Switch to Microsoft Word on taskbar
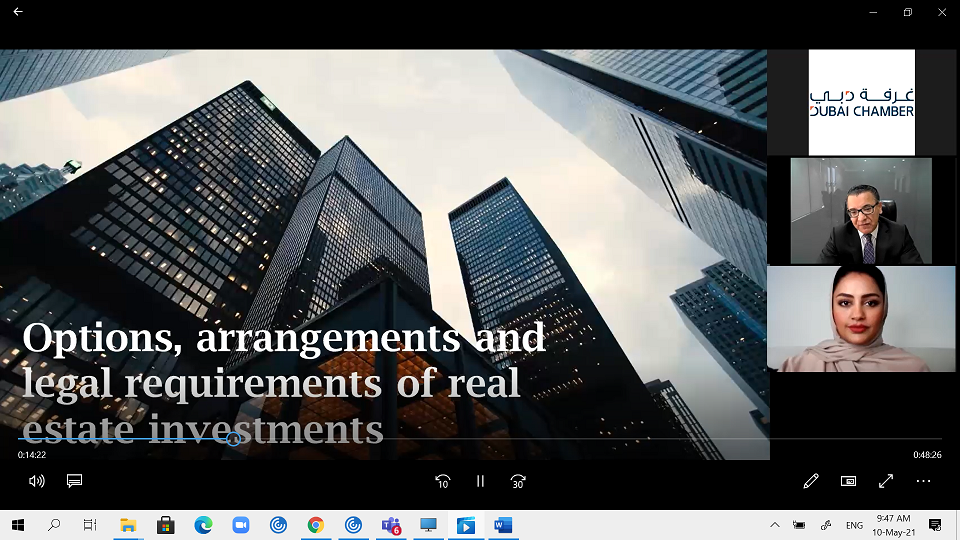Viewport: 960px width, 540px height. [x=502, y=525]
